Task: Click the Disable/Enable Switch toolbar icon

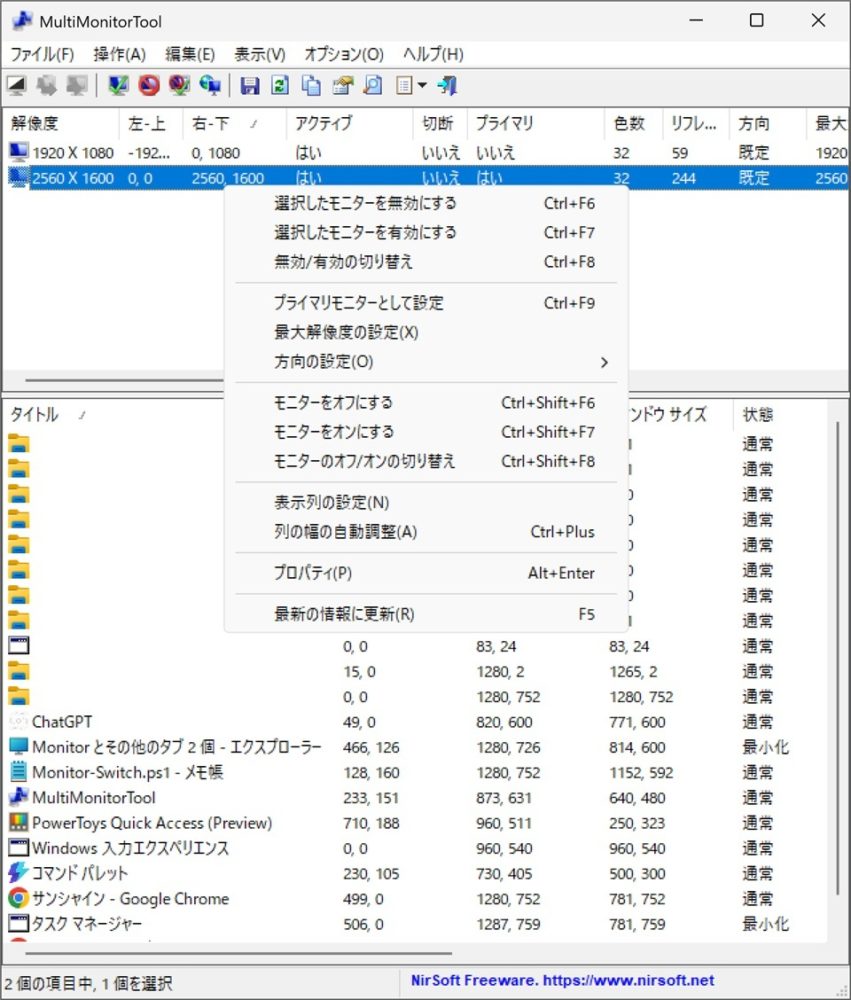Action: coord(180,85)
